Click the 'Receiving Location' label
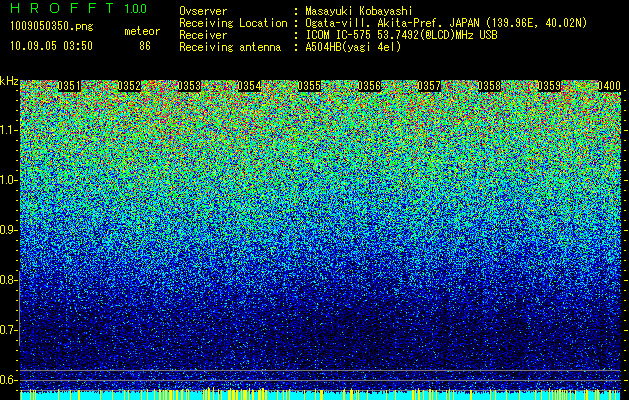 point(233,23)
